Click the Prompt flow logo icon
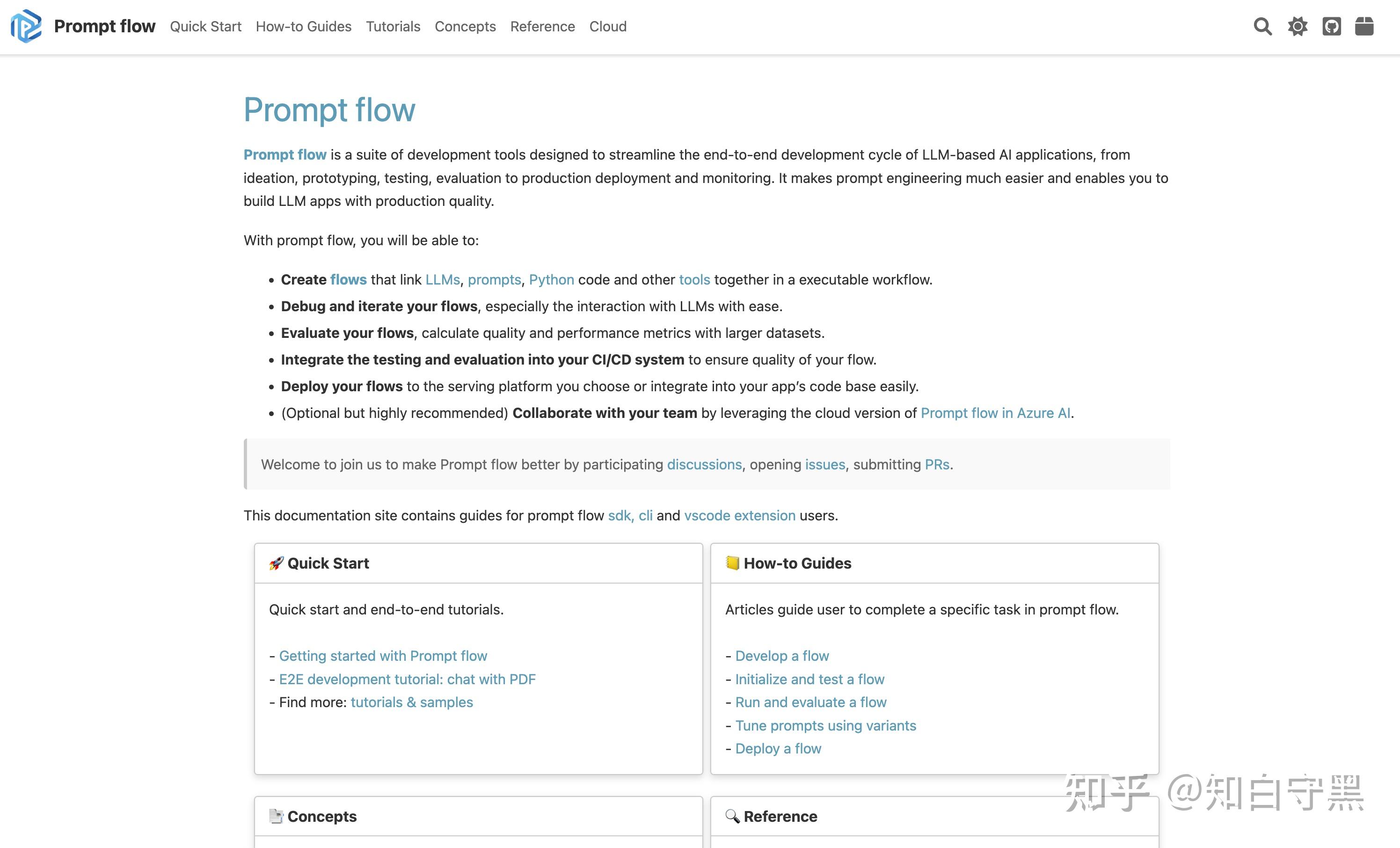The width and height of the screenshot is (1400, 848). pos(26,26)
